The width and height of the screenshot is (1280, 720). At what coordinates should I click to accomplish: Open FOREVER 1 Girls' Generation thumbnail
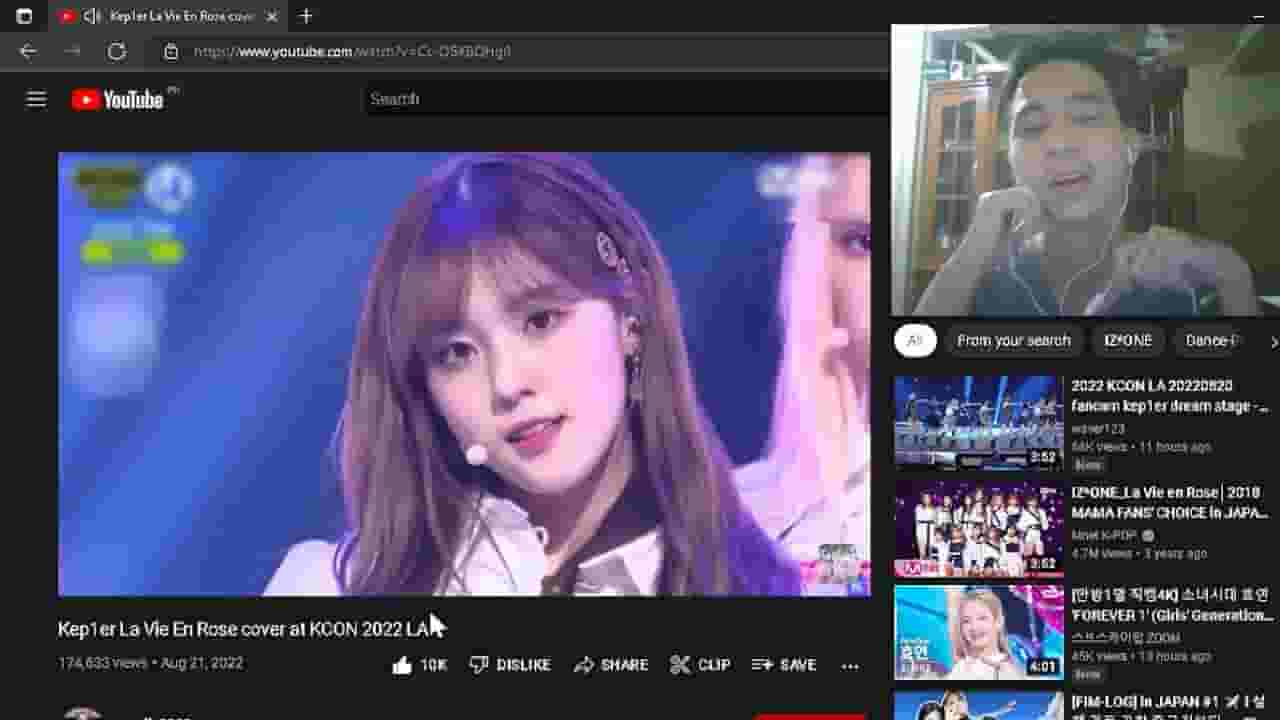(978, 633)
